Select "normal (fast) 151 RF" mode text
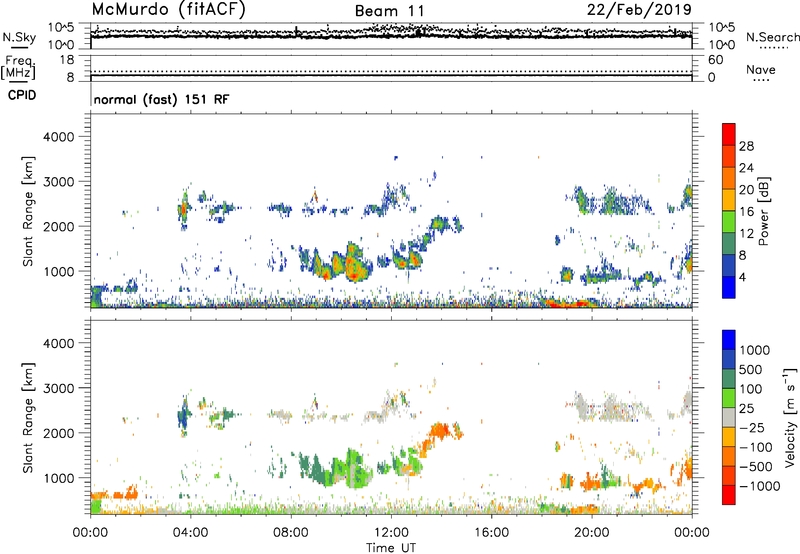This screenshot has width=800, height=554. 161,99
